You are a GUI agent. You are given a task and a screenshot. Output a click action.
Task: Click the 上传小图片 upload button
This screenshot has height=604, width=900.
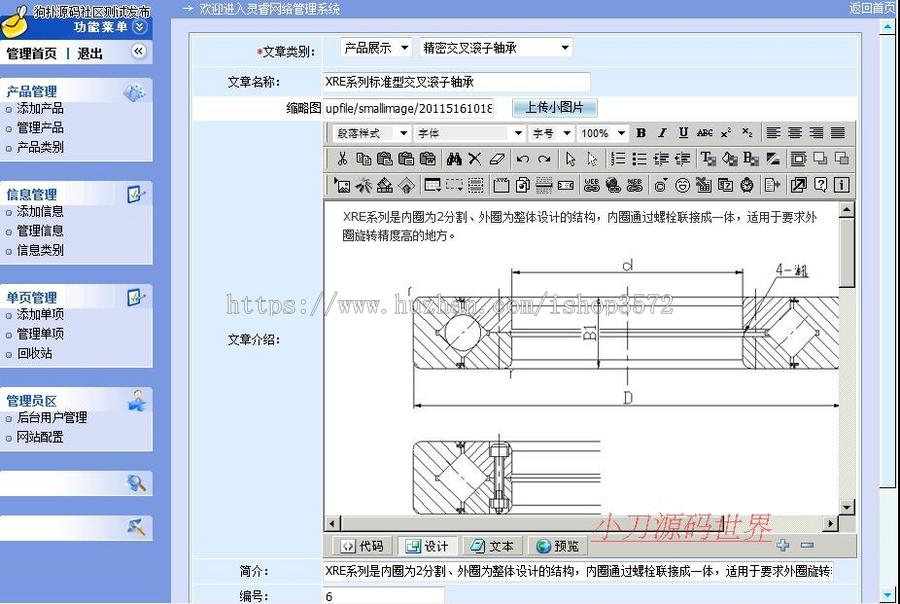[554, 107]
